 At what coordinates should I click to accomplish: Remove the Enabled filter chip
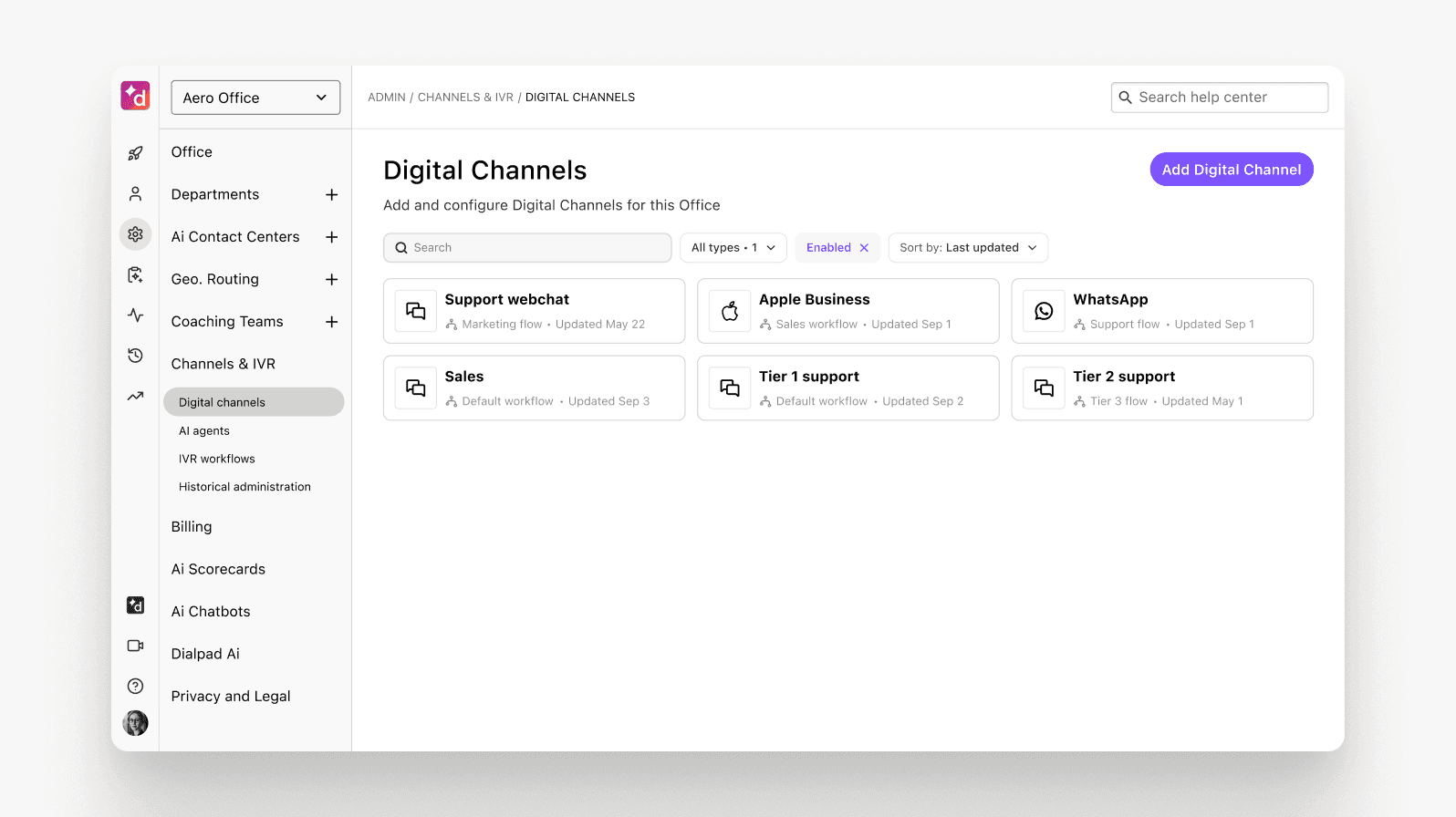864,248
